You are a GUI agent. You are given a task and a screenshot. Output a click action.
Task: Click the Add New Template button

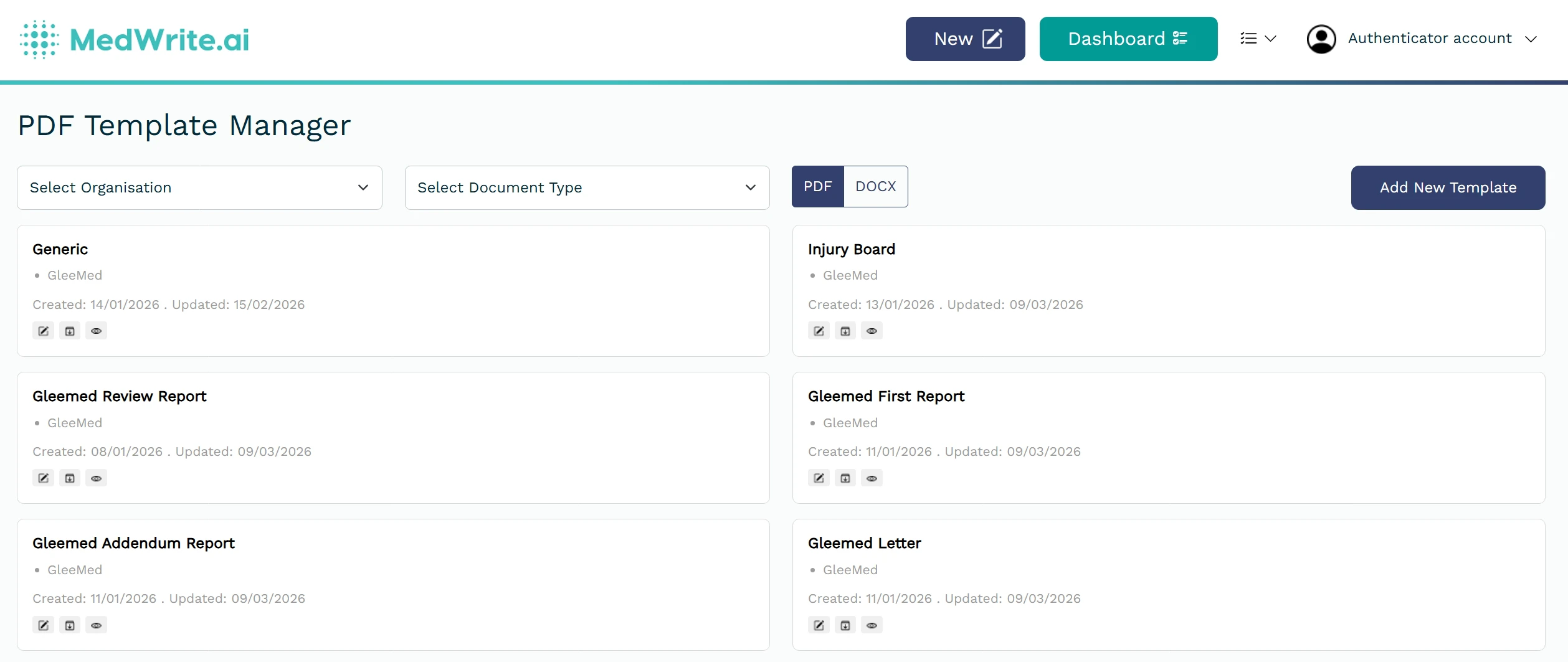(1447, 187)
